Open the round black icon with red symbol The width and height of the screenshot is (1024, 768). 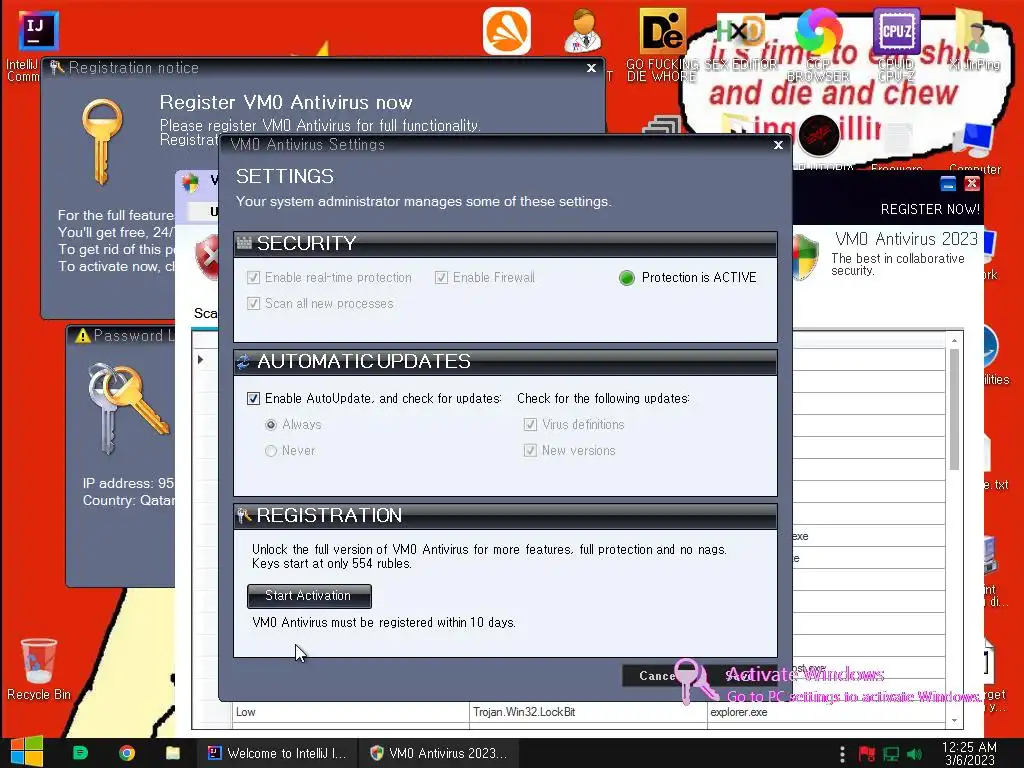[x=819, y=135]
